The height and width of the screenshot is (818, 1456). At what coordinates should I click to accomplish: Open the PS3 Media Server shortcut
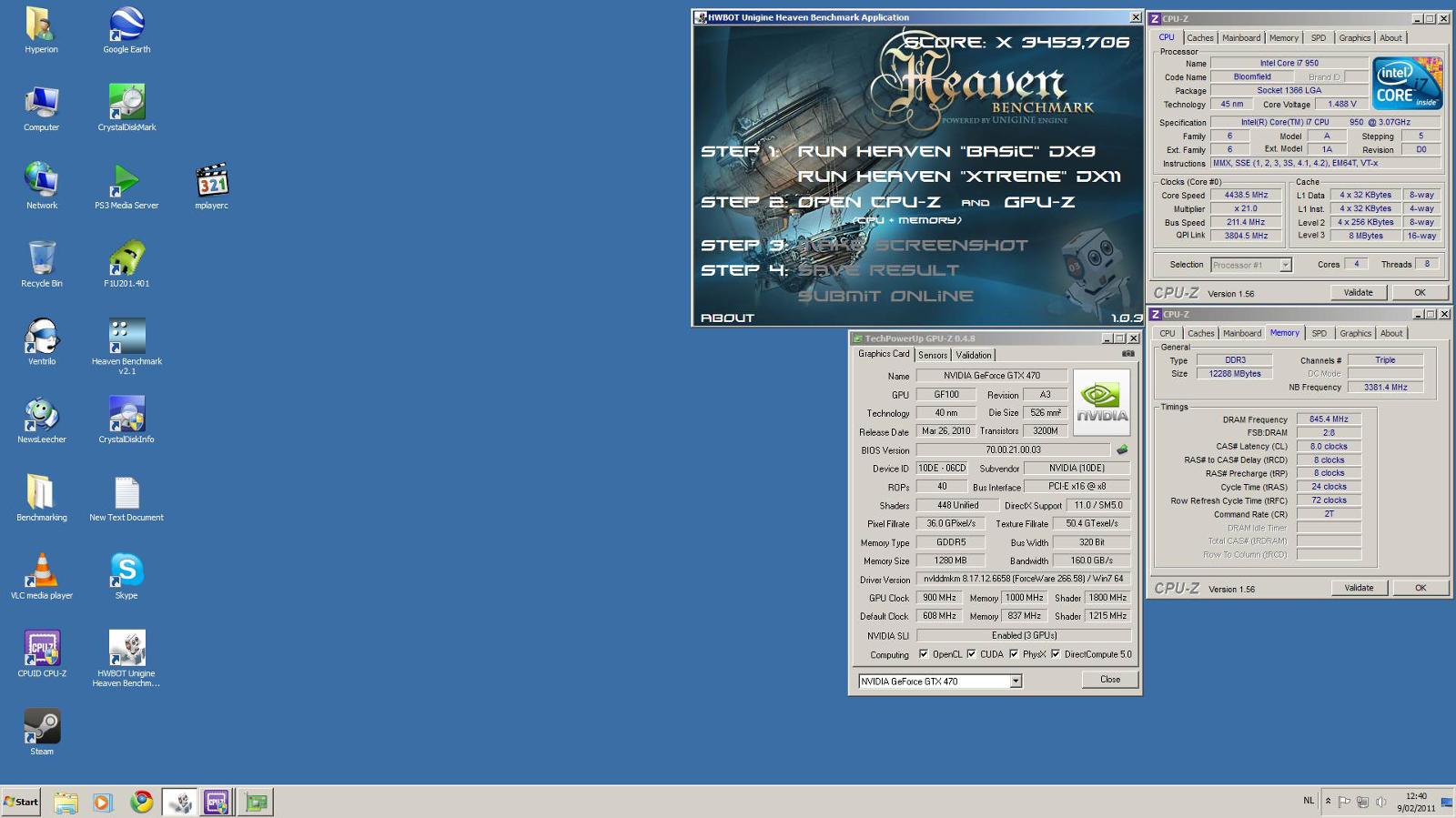126,187
